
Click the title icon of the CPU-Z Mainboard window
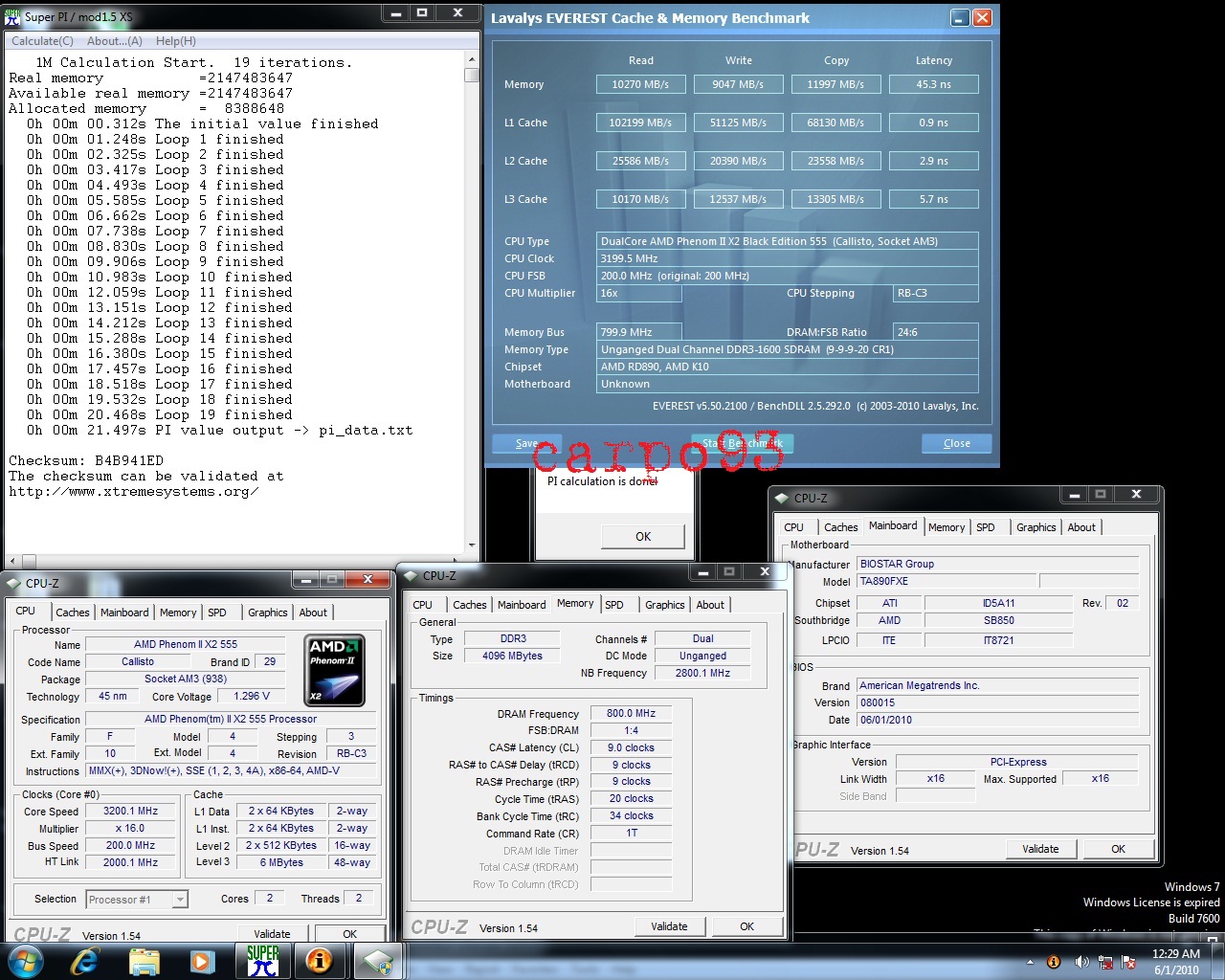pos(782,498)
